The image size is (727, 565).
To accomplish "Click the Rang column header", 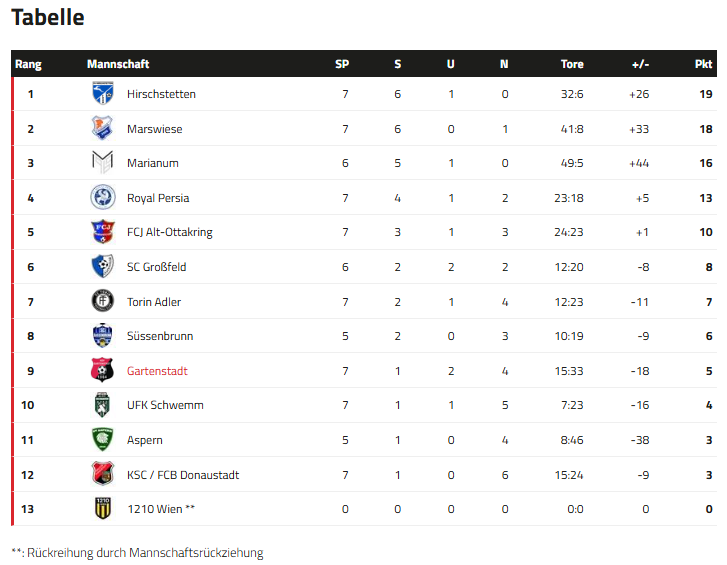I will [x=28, y=64].
